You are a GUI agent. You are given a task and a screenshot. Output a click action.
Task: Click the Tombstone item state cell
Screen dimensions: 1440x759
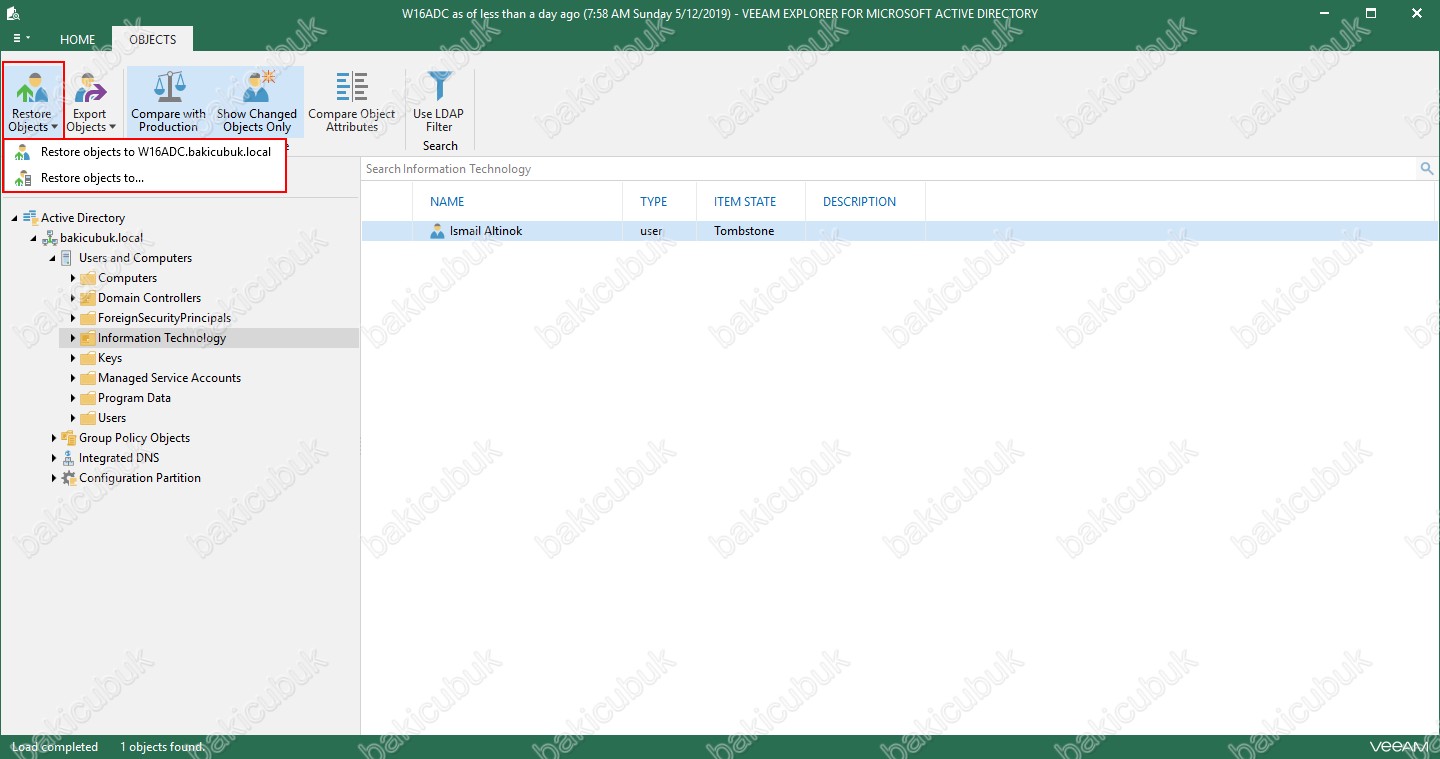point(744,231)
